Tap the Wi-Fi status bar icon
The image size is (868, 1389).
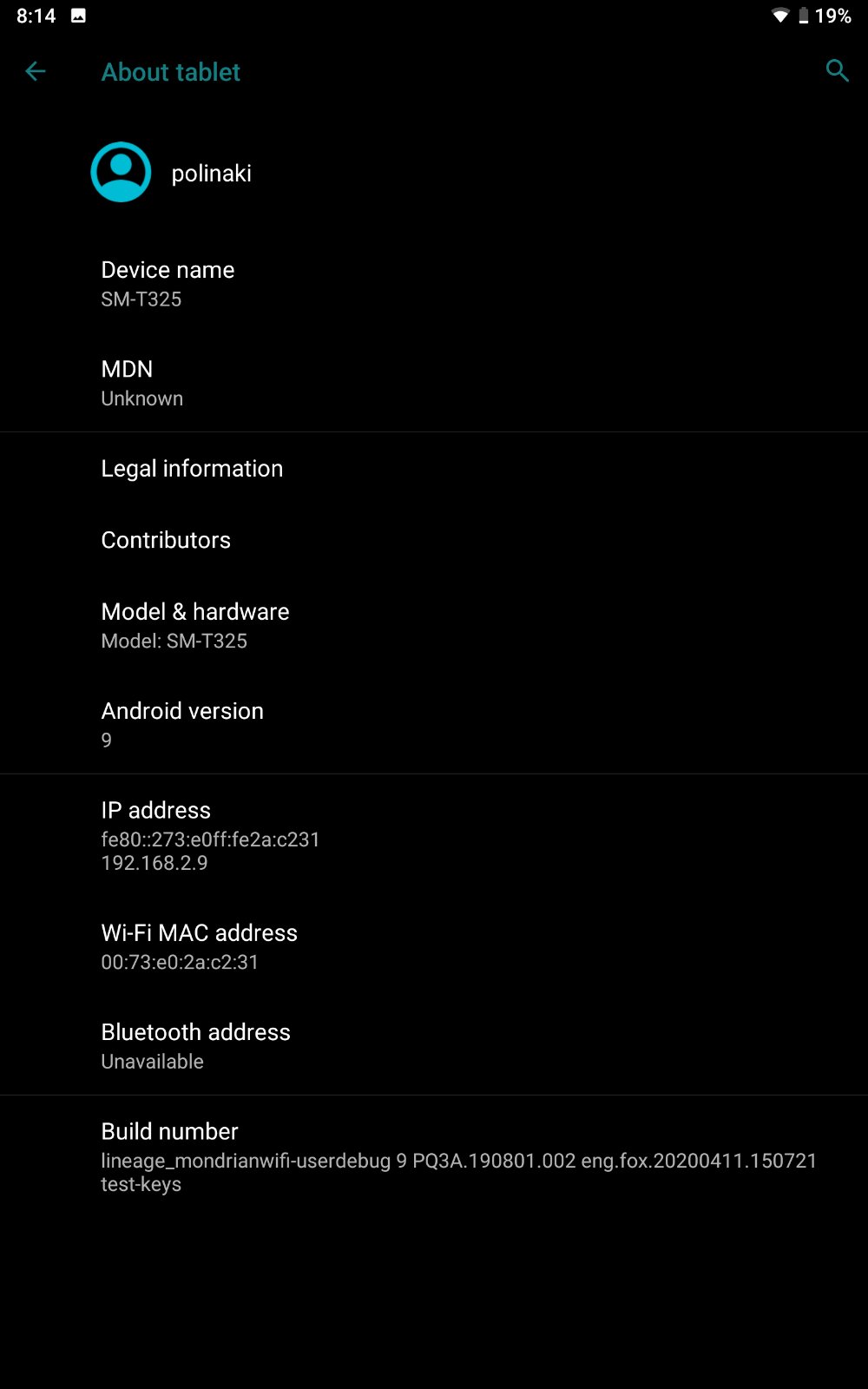tap(779, 16)
